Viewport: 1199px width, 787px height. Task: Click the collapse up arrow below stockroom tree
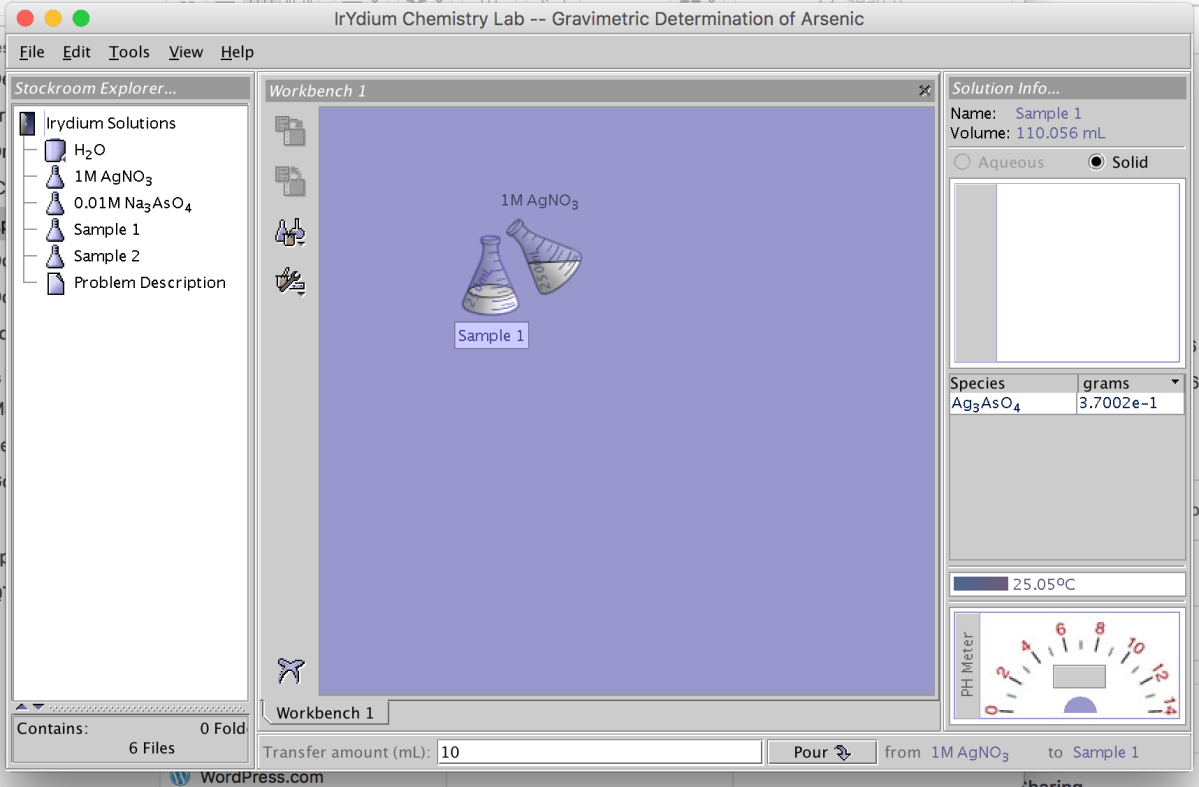pos(21,707)
